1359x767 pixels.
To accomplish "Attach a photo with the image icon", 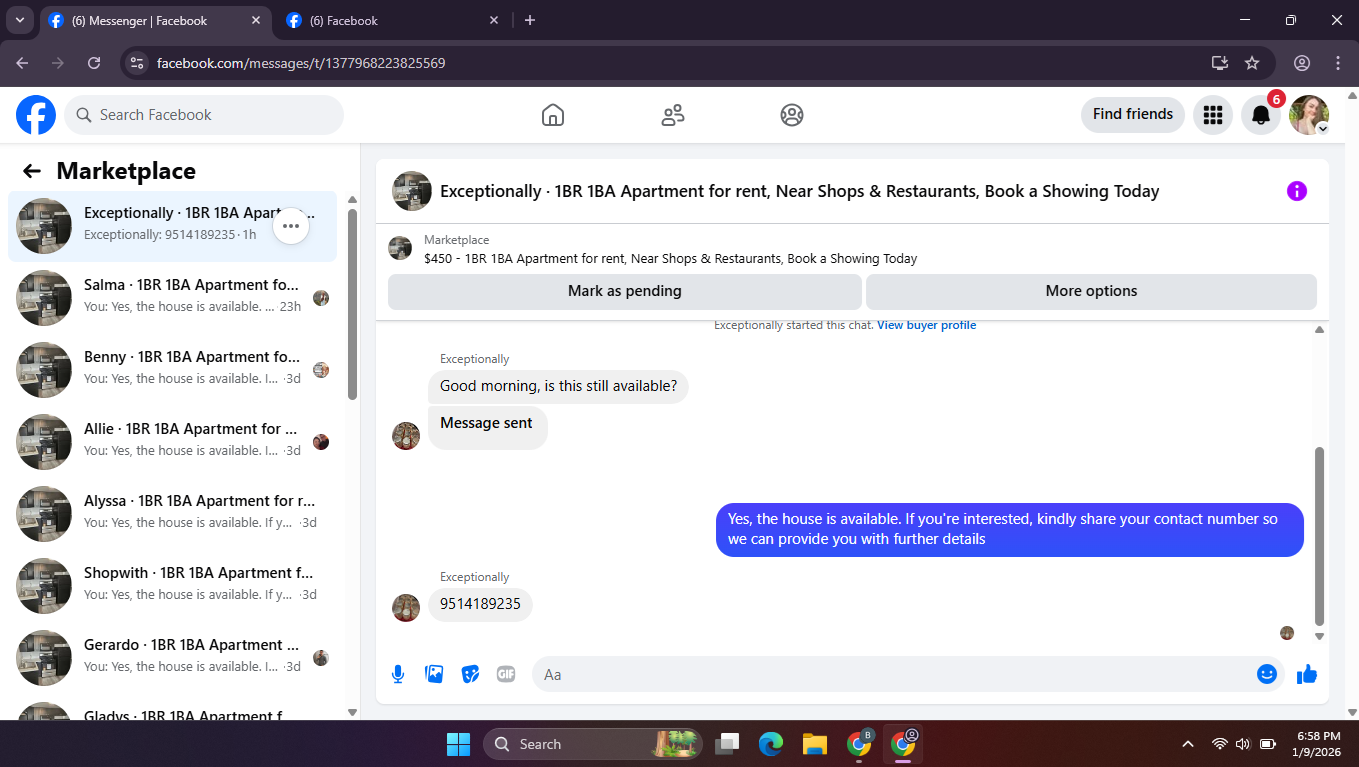I will click(434, 674).
